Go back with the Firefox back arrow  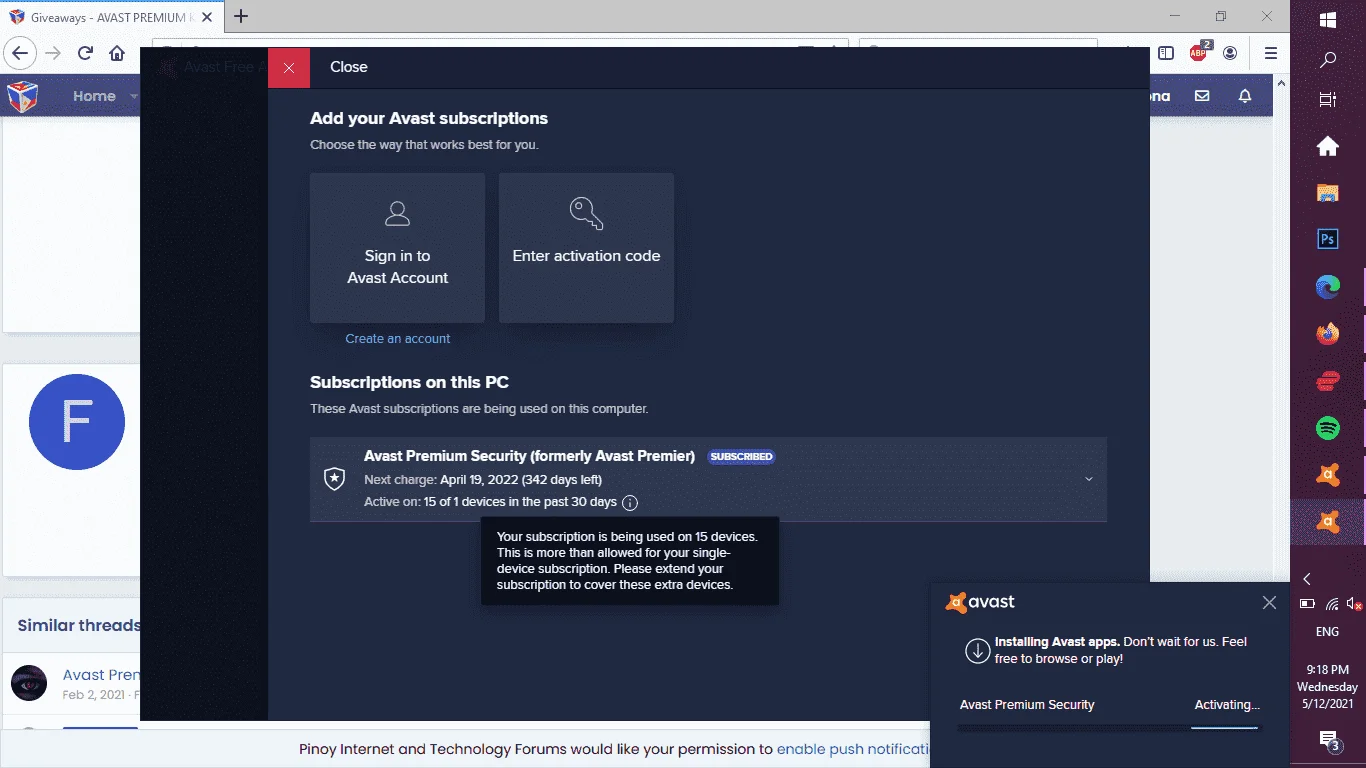[x=21, y=53]
